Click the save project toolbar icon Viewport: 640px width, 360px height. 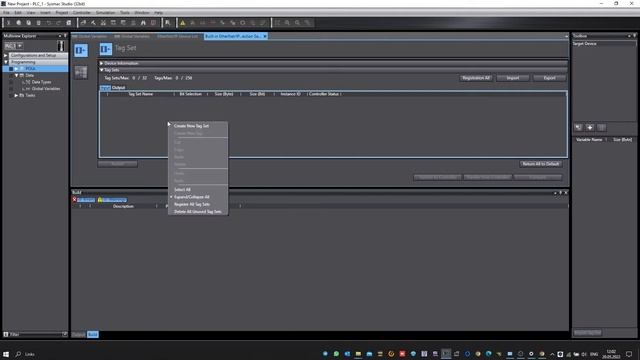[x=69, y=23]
